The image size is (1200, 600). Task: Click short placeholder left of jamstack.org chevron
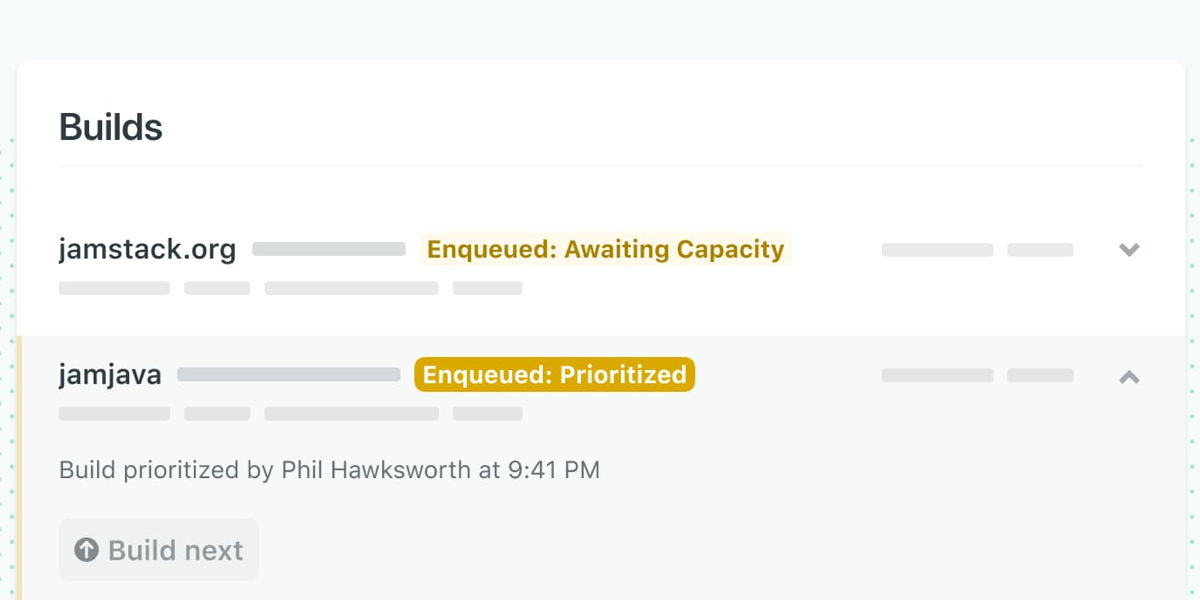pos(1040,250)
